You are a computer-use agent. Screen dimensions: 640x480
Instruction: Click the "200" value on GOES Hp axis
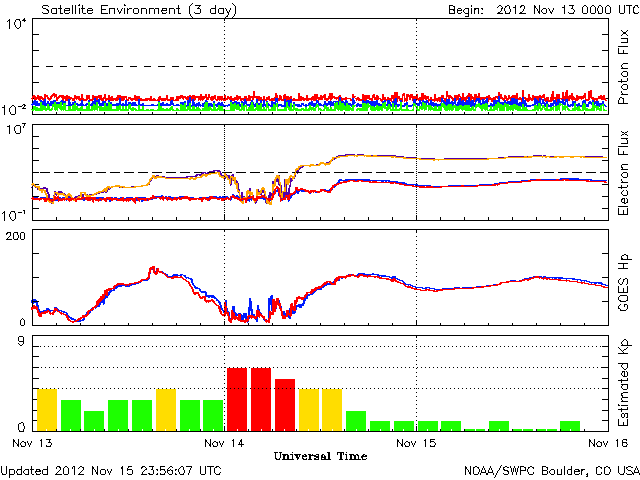[16, 236]
